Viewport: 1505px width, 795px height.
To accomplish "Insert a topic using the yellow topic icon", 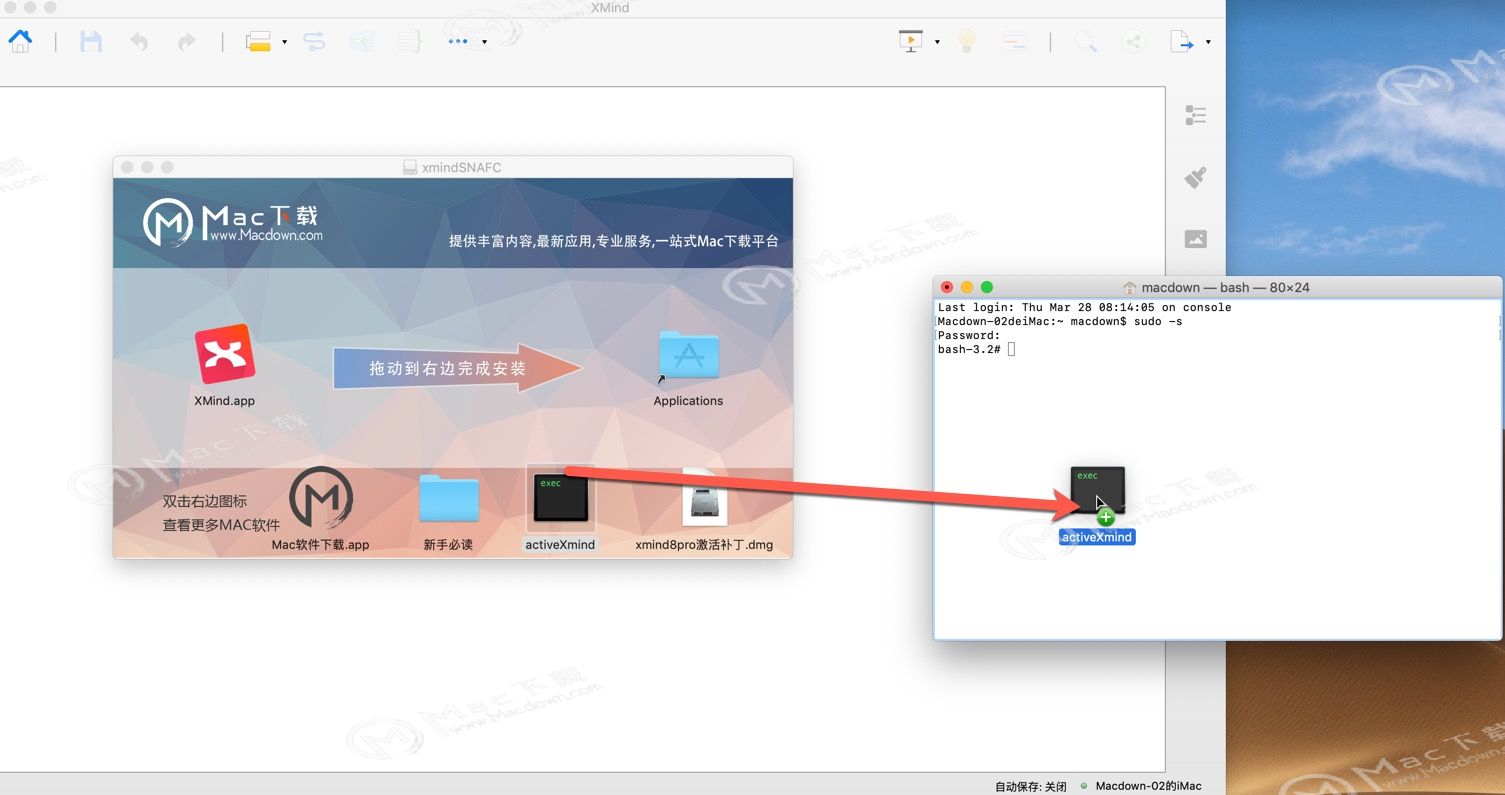I will click(x=259, y=42).
